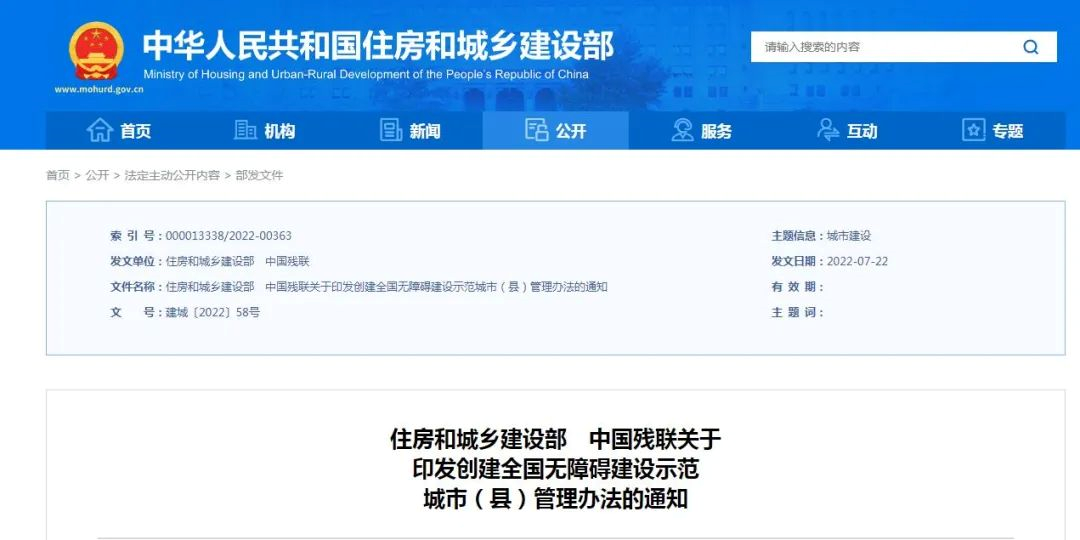This screenshot has width=1080, height=540.
Task: Open the 新闻 navigation tab
Action: 425,131
